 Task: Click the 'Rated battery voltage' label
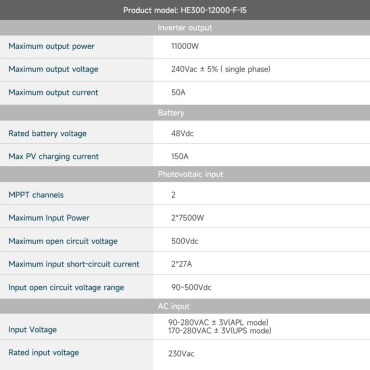pos(47,133)
